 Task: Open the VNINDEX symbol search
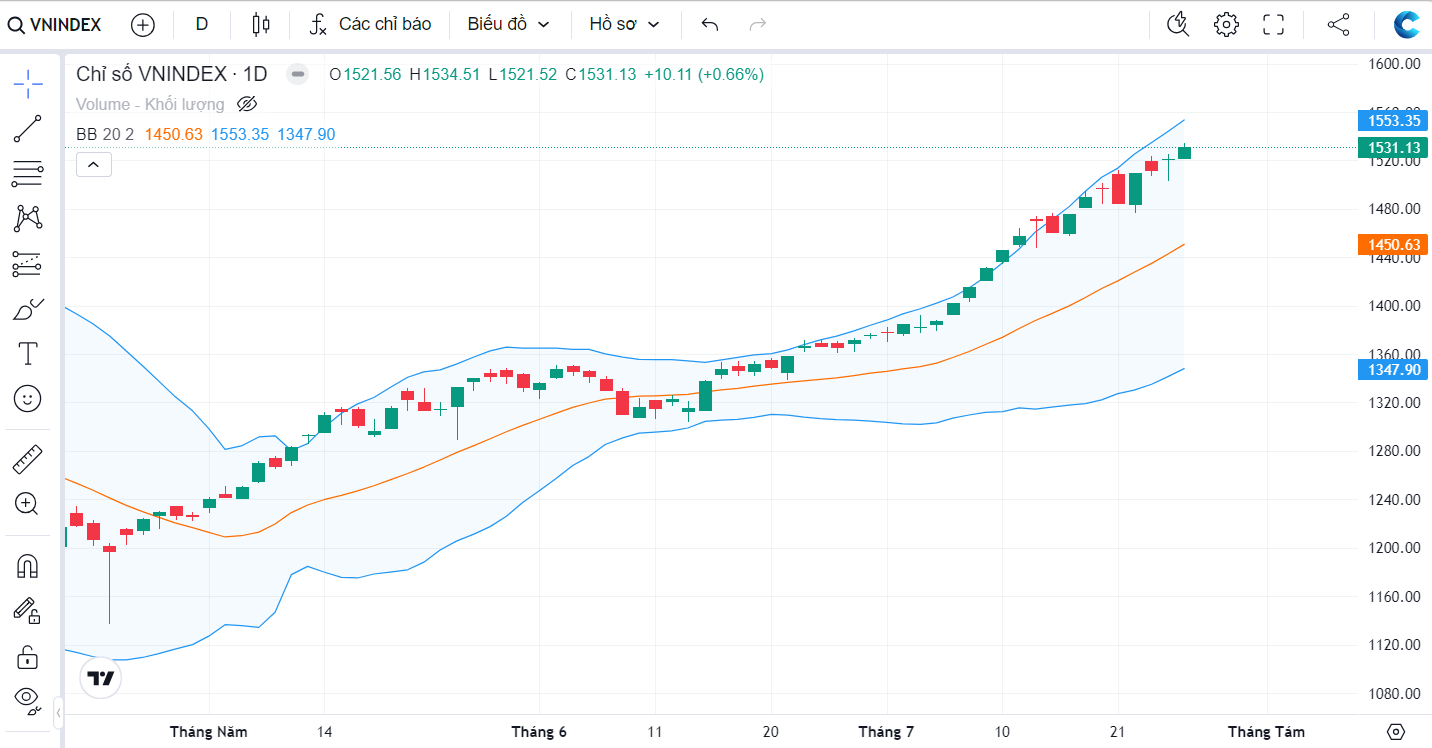tap(55, 24)
